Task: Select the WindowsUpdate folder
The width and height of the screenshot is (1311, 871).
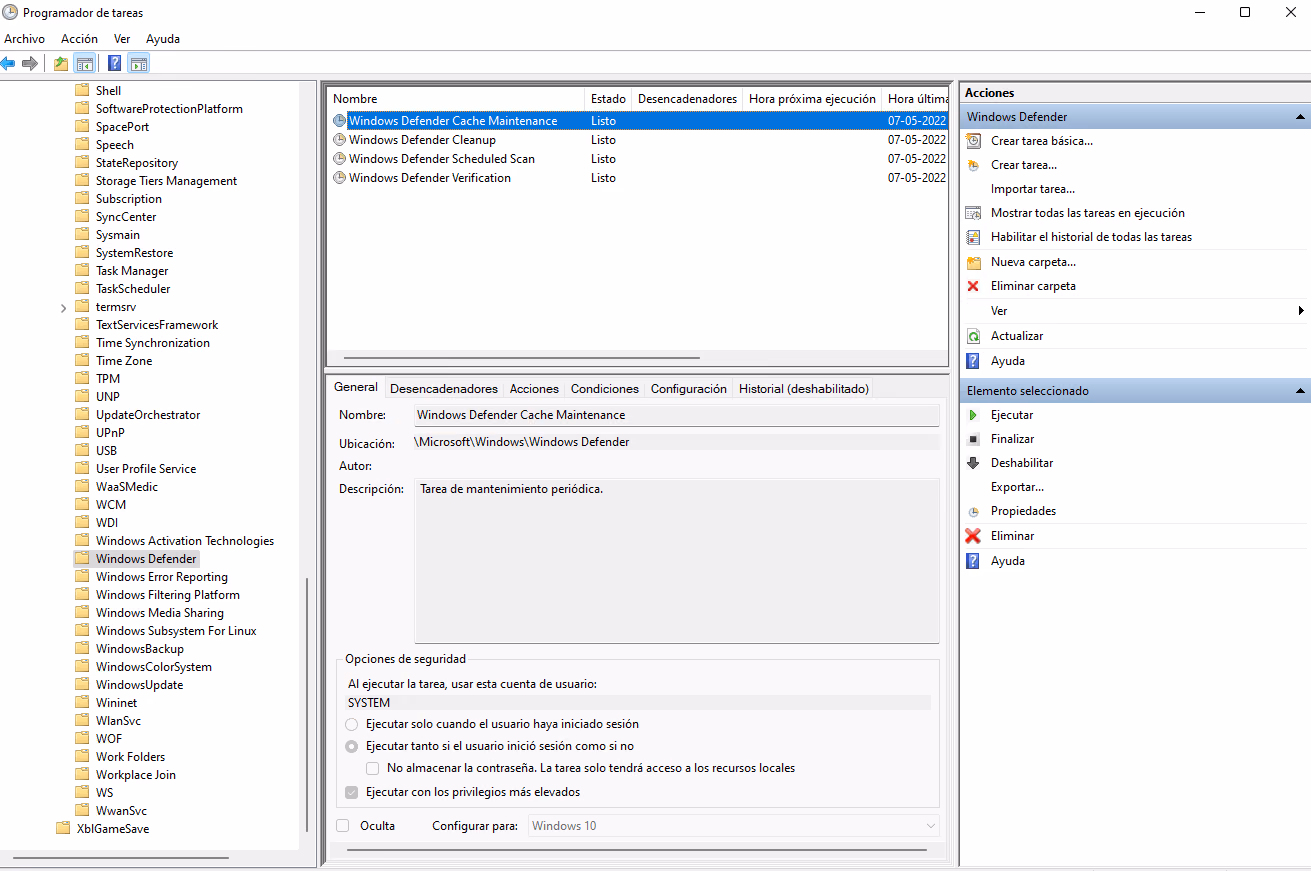Action: (x=139, y=685)
